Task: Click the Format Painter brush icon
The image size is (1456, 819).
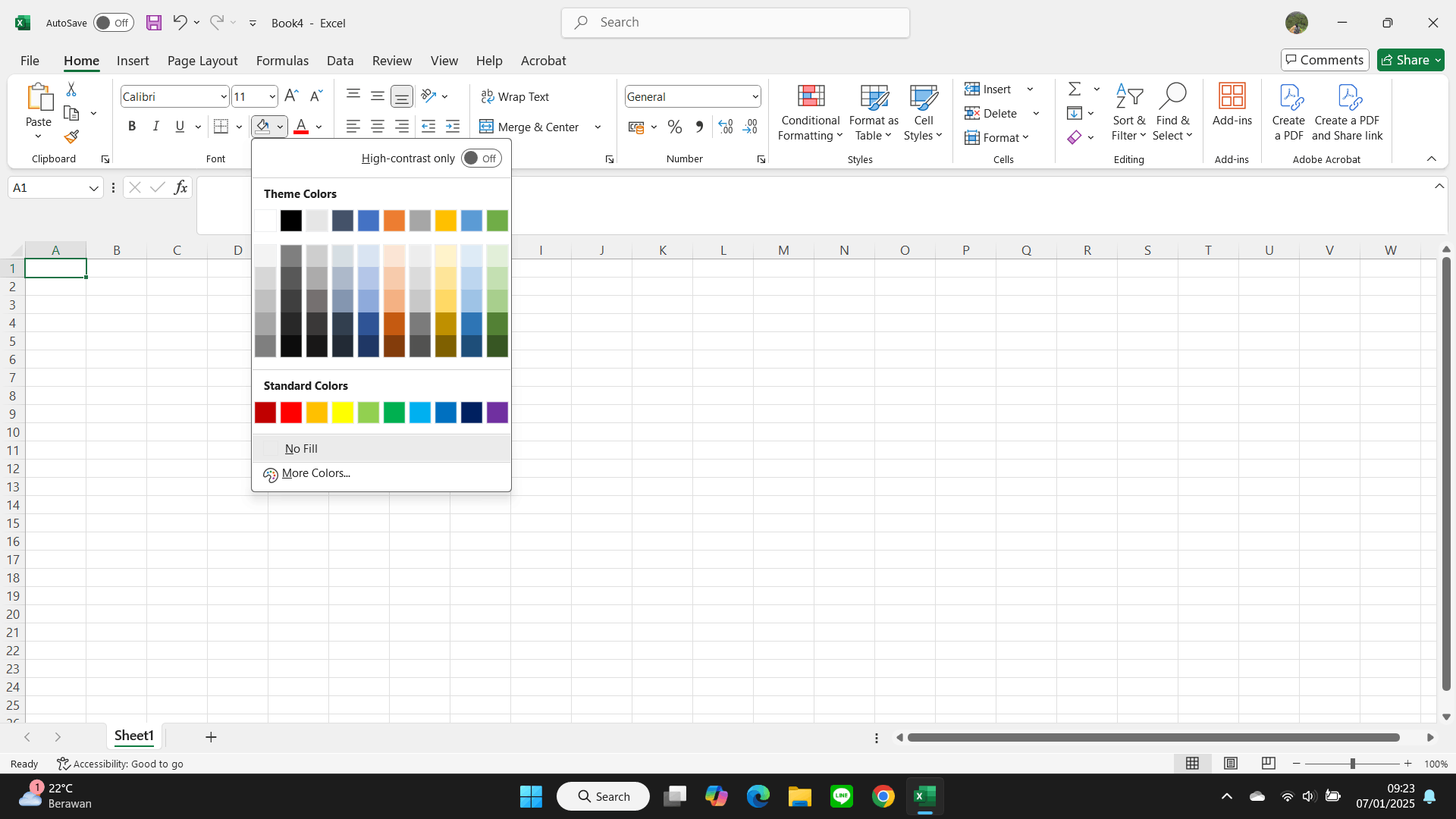Action: click(71, 137)
